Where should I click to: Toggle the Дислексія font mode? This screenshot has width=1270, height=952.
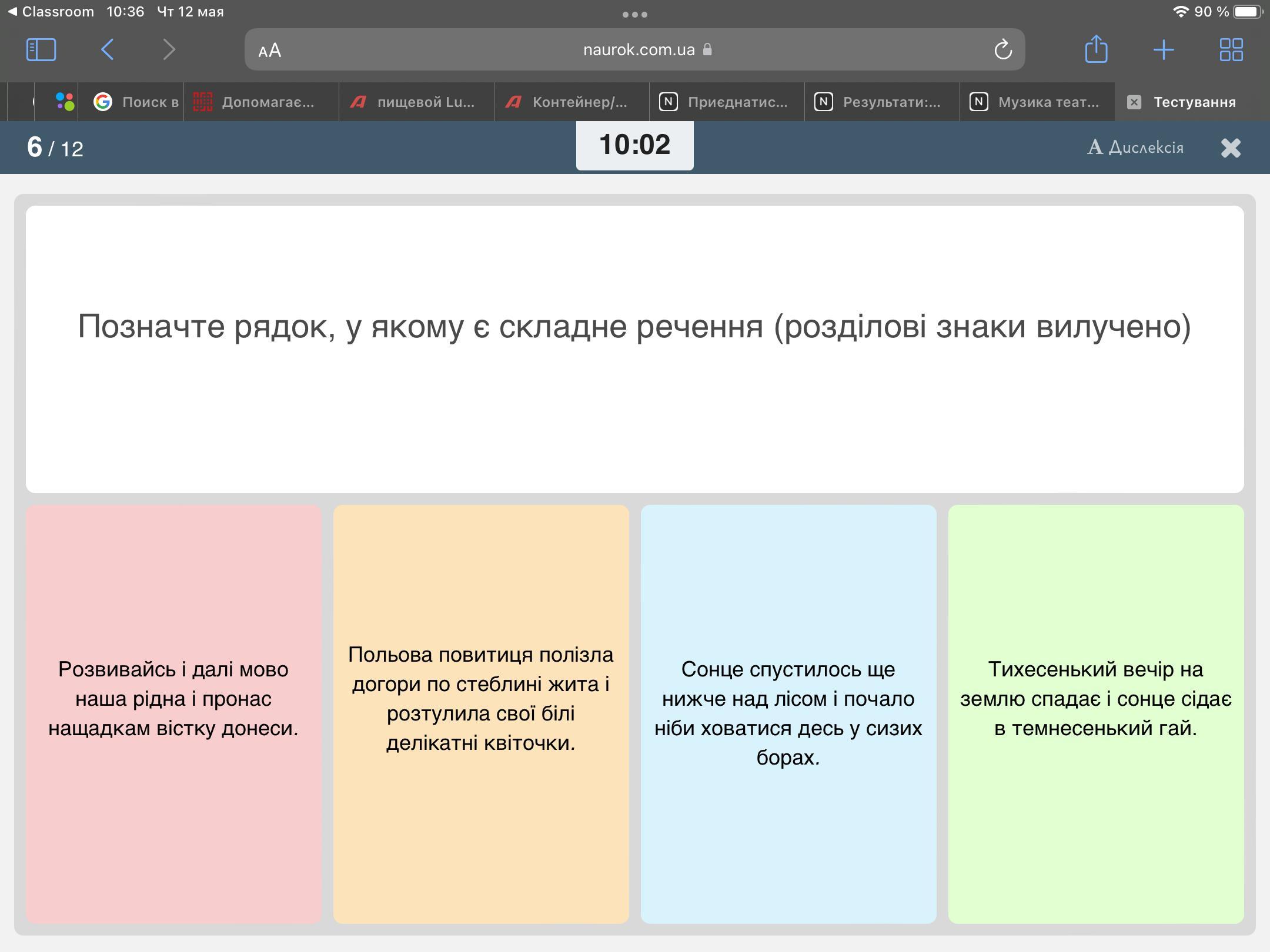tap(1135, 147)
